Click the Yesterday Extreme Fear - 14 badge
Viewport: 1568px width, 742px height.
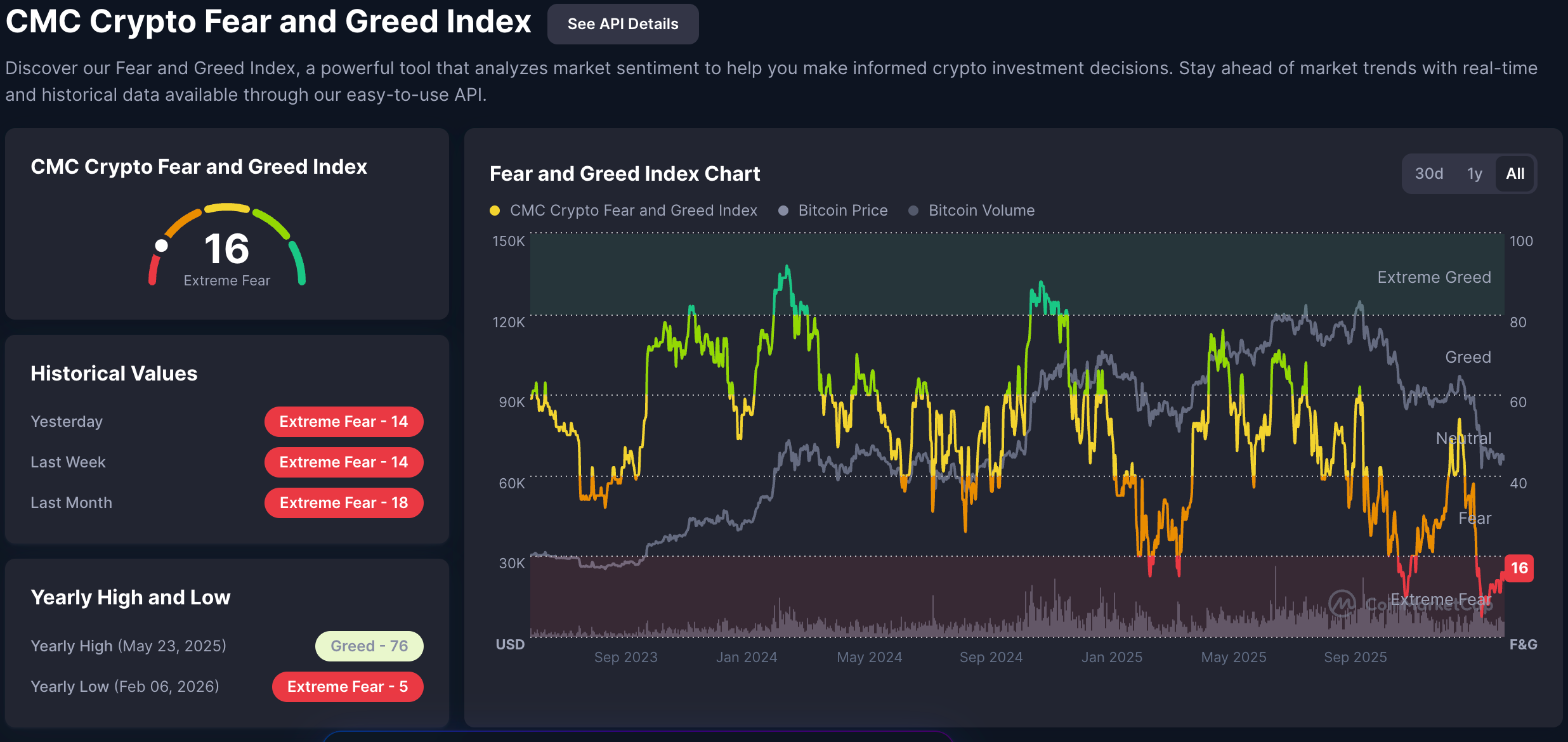343,422
